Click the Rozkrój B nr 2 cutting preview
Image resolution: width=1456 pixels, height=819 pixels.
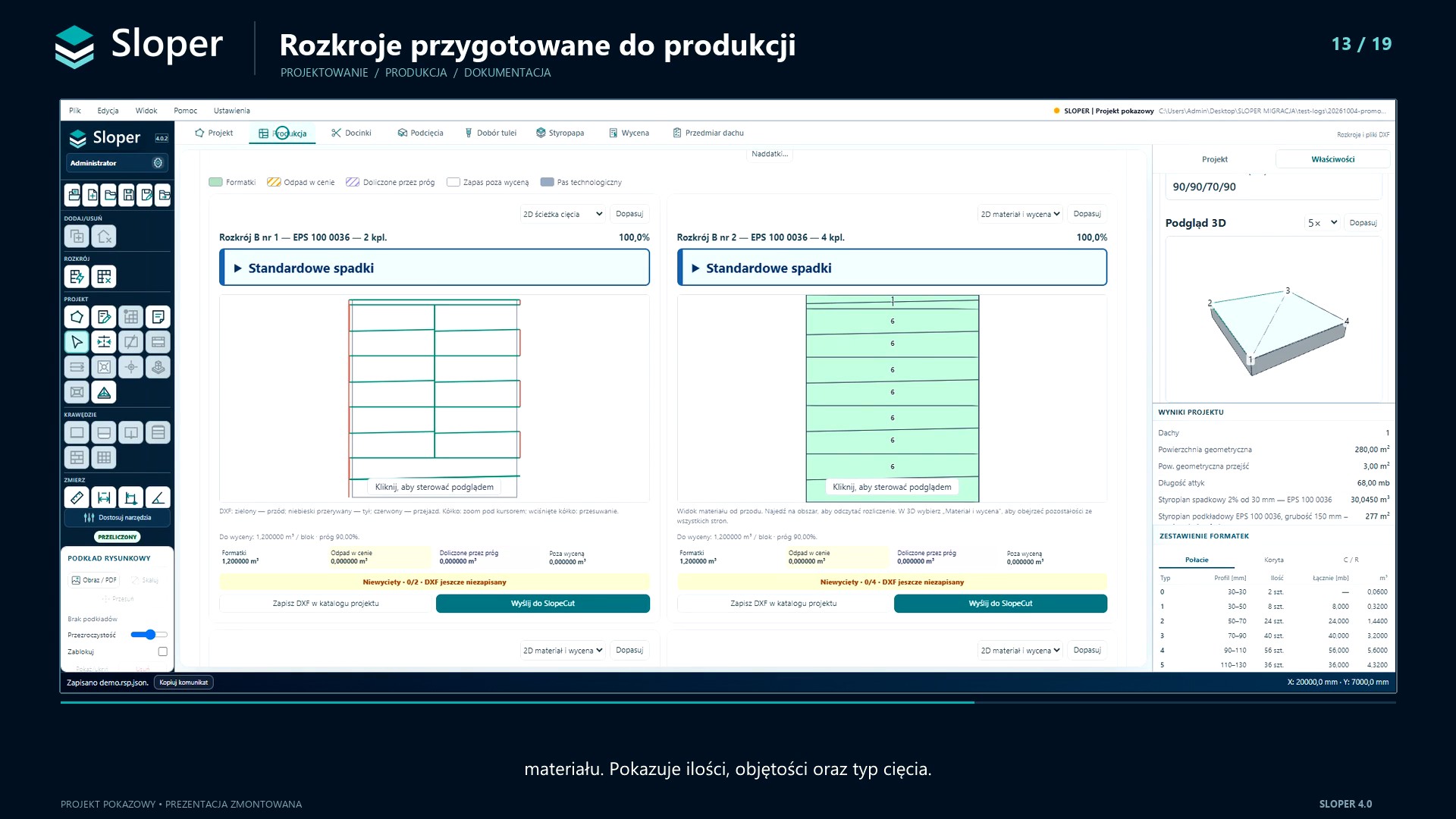(892, 399)
